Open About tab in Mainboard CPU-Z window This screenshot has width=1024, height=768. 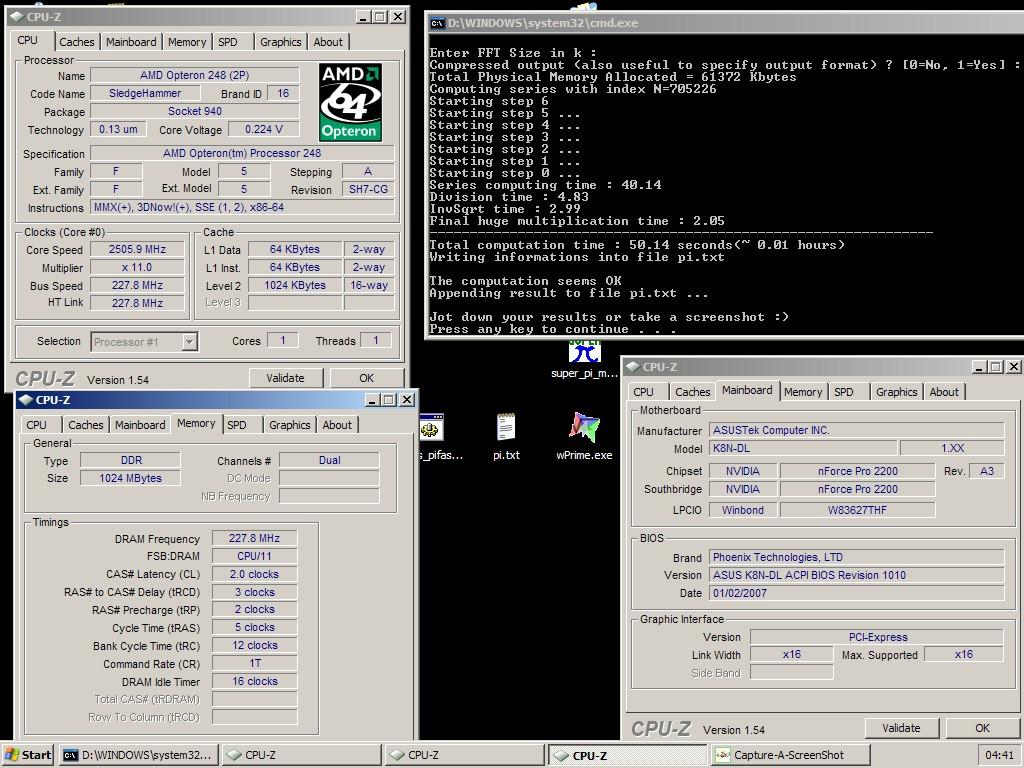[x=944, y=392]
